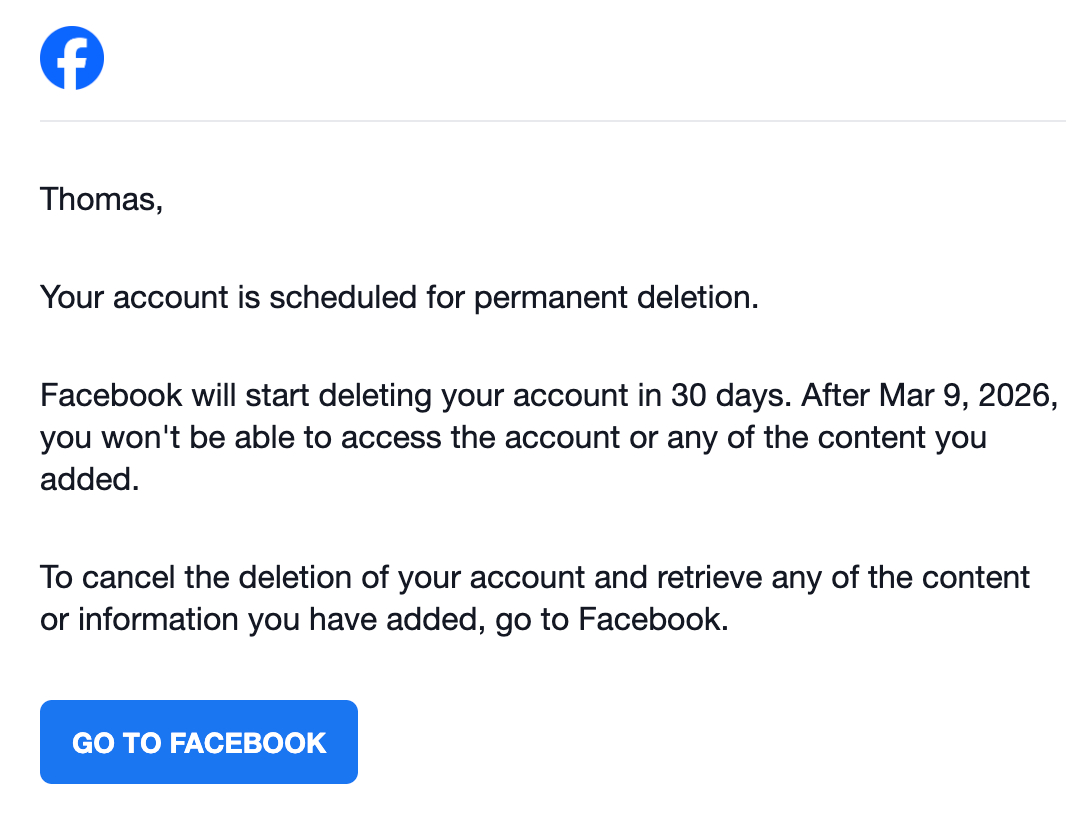Screen dimensions: 1090x814
Task: Click the Facebook logo icon
Action: pyautogui.click(x=72, y=58)
